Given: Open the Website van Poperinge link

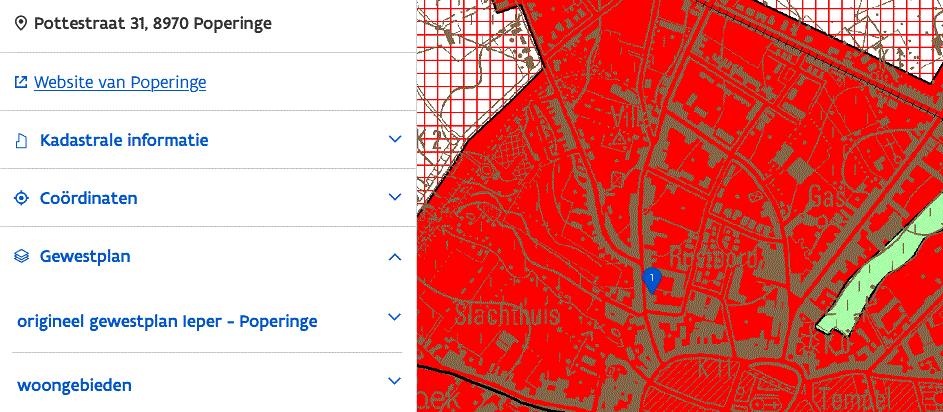Looking at the screenshot, I should click(120, 82).
